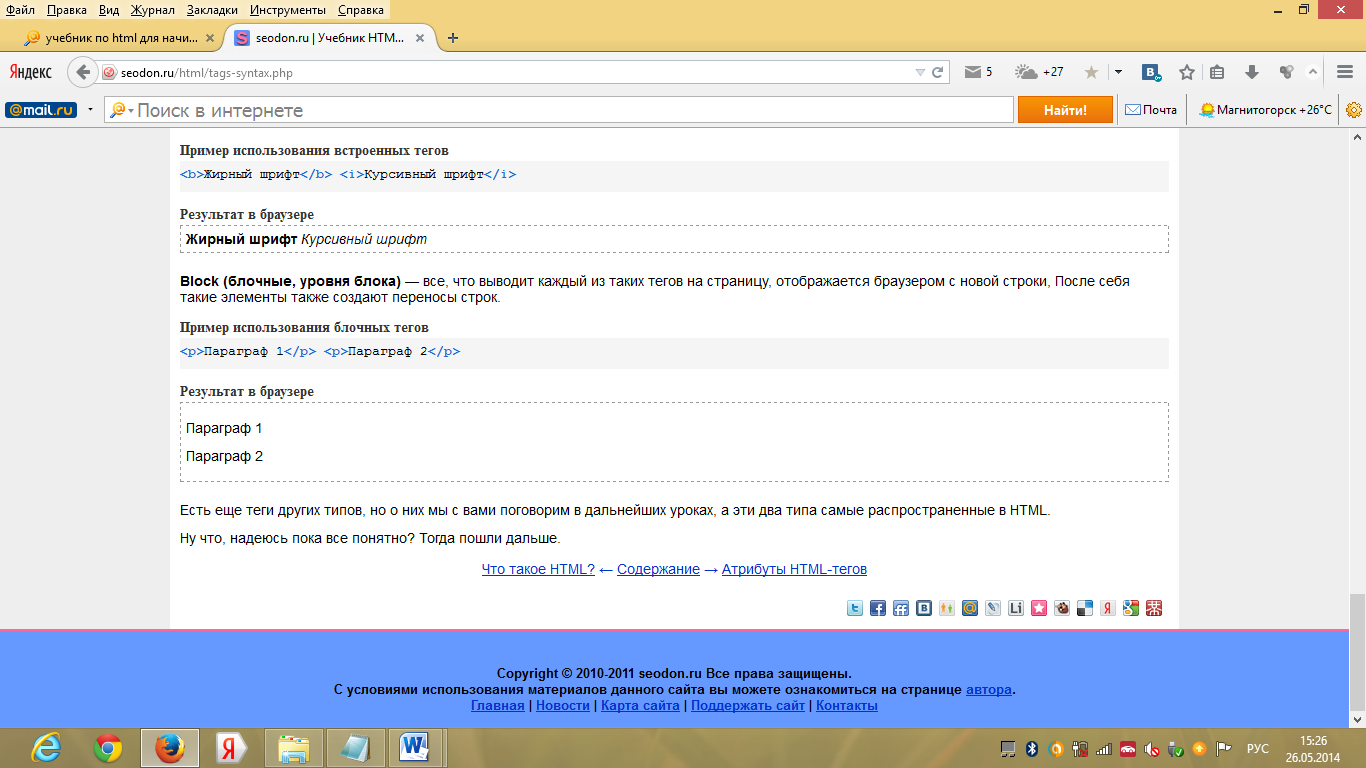Share the page on Facebook

[x=878, y=608]
